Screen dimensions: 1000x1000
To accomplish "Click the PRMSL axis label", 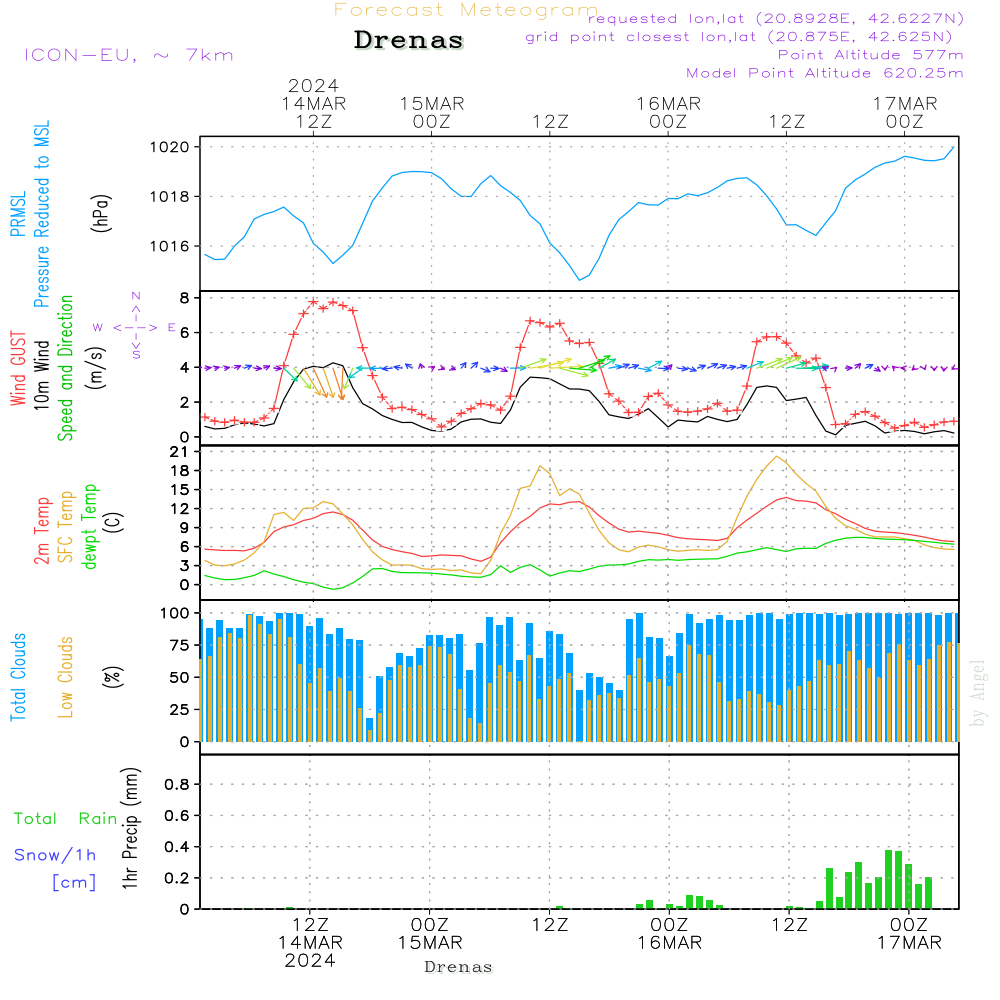I will (18, 213).
